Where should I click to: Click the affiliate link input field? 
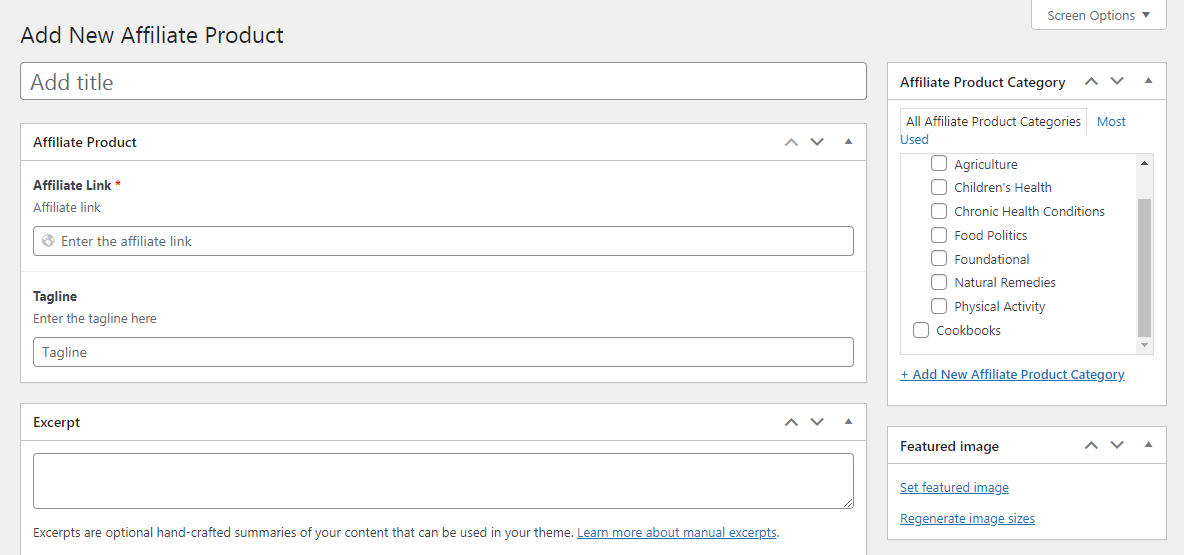443,241
